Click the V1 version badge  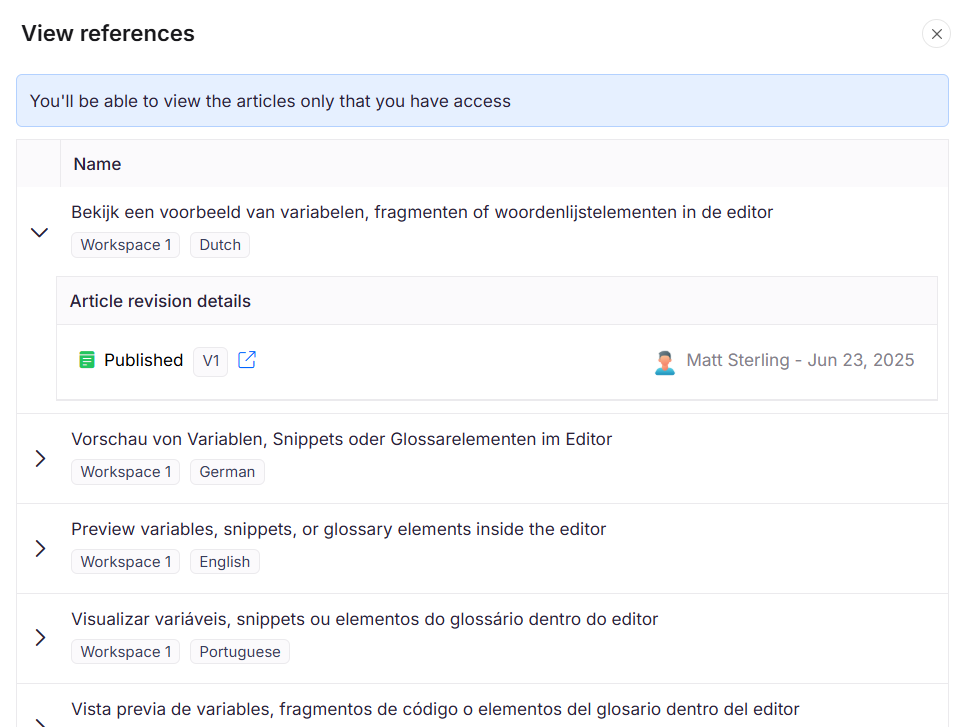click(x=210, y=361)
